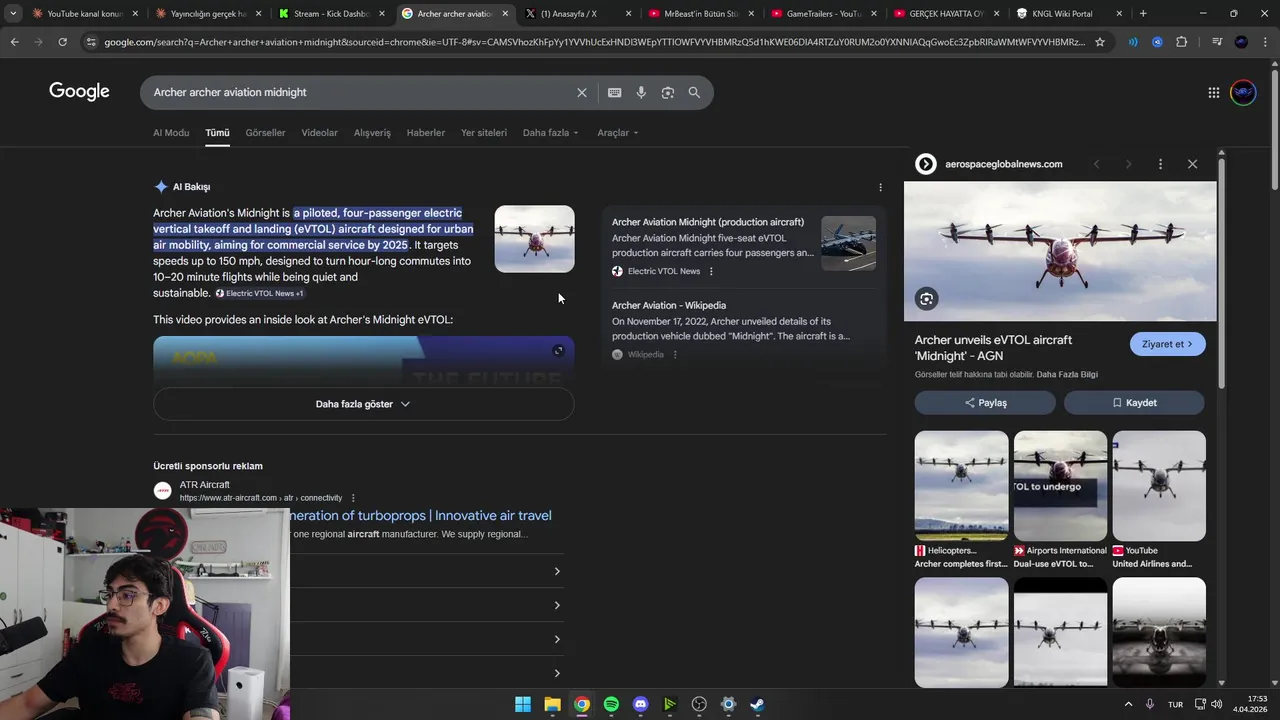
Task: Open large Midnight eVTOL preview image
Action: pyautogui.click(x=1060, y=251)
